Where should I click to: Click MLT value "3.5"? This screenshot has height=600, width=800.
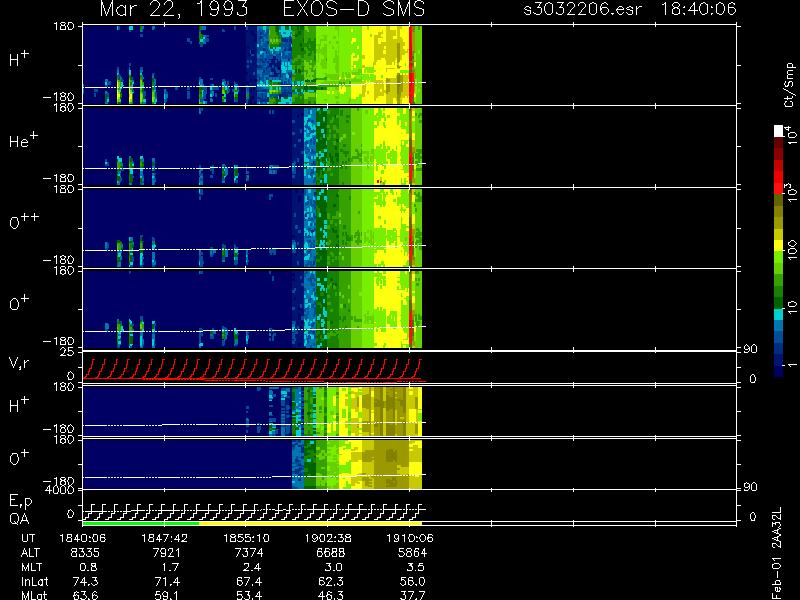[415, 567]
